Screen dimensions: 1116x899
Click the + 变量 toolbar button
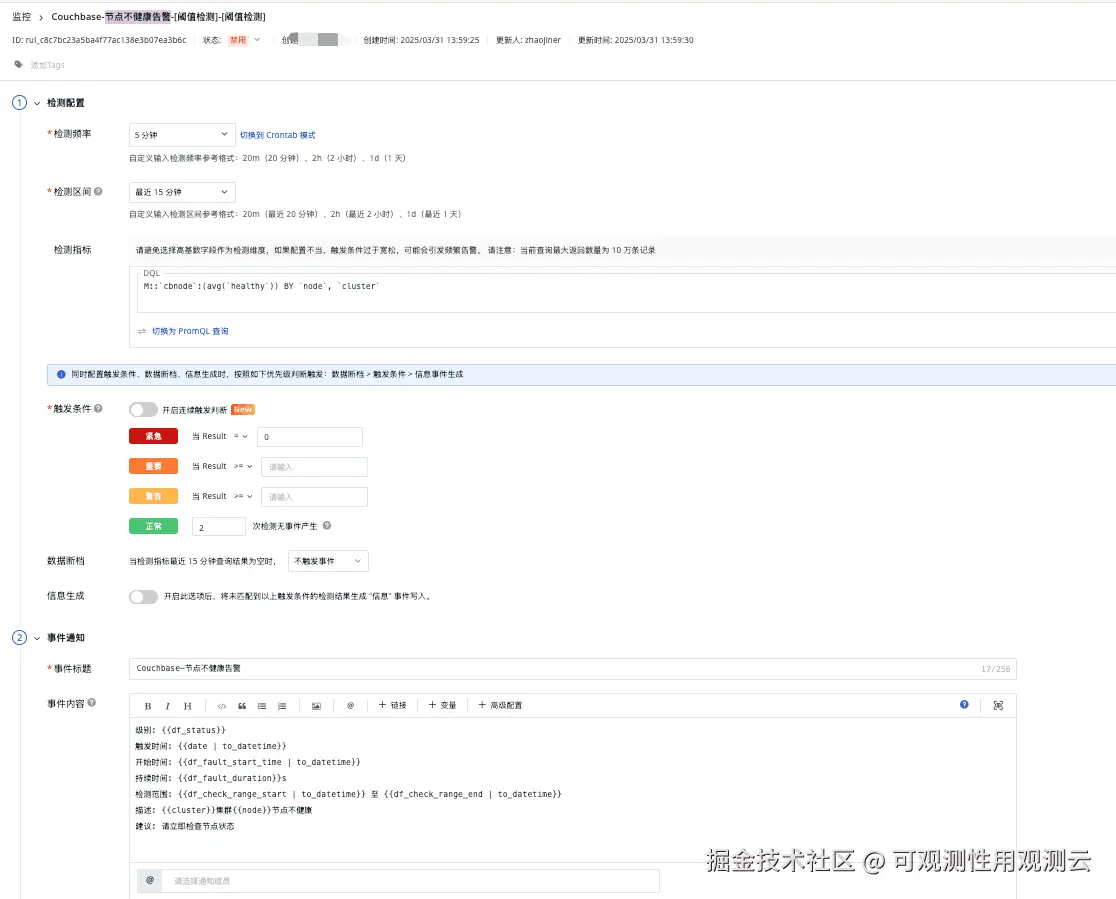click(x=442, y=705)
